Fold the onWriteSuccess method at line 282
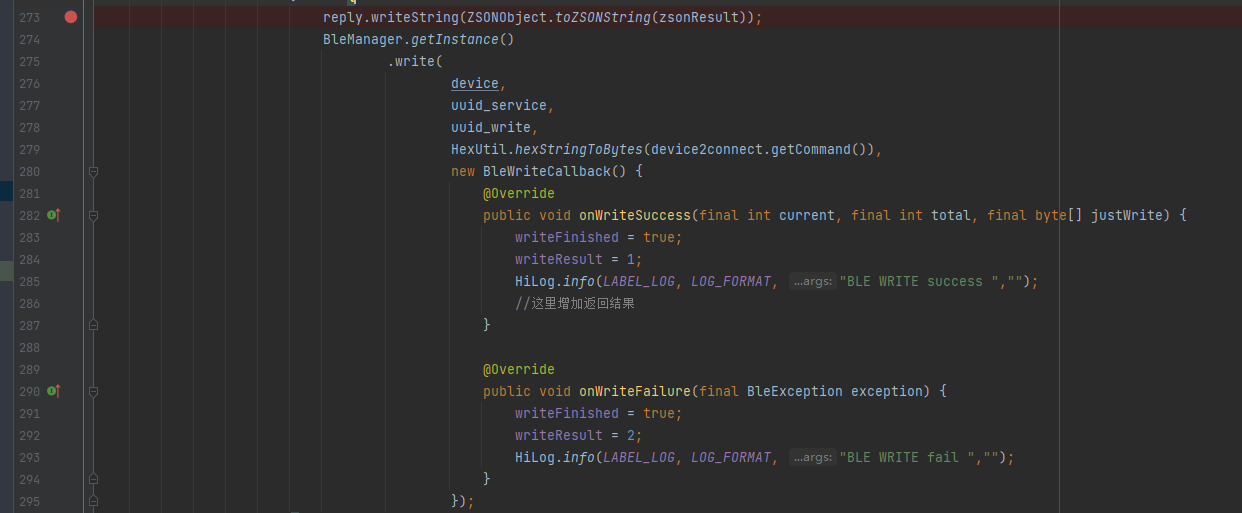This screenshot has height=513, width=1242. tap(93, 215)
